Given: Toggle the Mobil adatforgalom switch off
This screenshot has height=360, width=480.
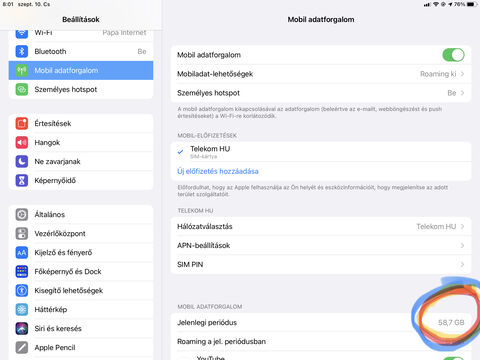Looking at the screenshot, I should [453, 55].
